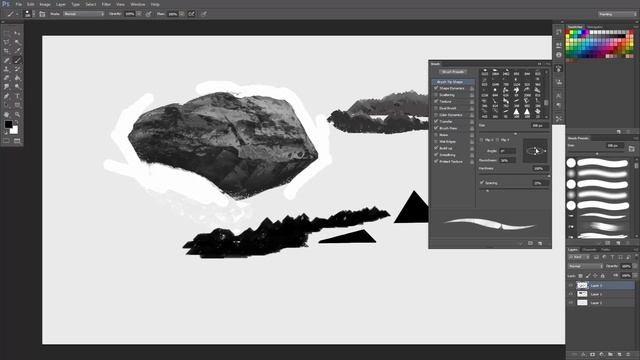
Task: Select the Type tool
Action: (x=17, y=96)
